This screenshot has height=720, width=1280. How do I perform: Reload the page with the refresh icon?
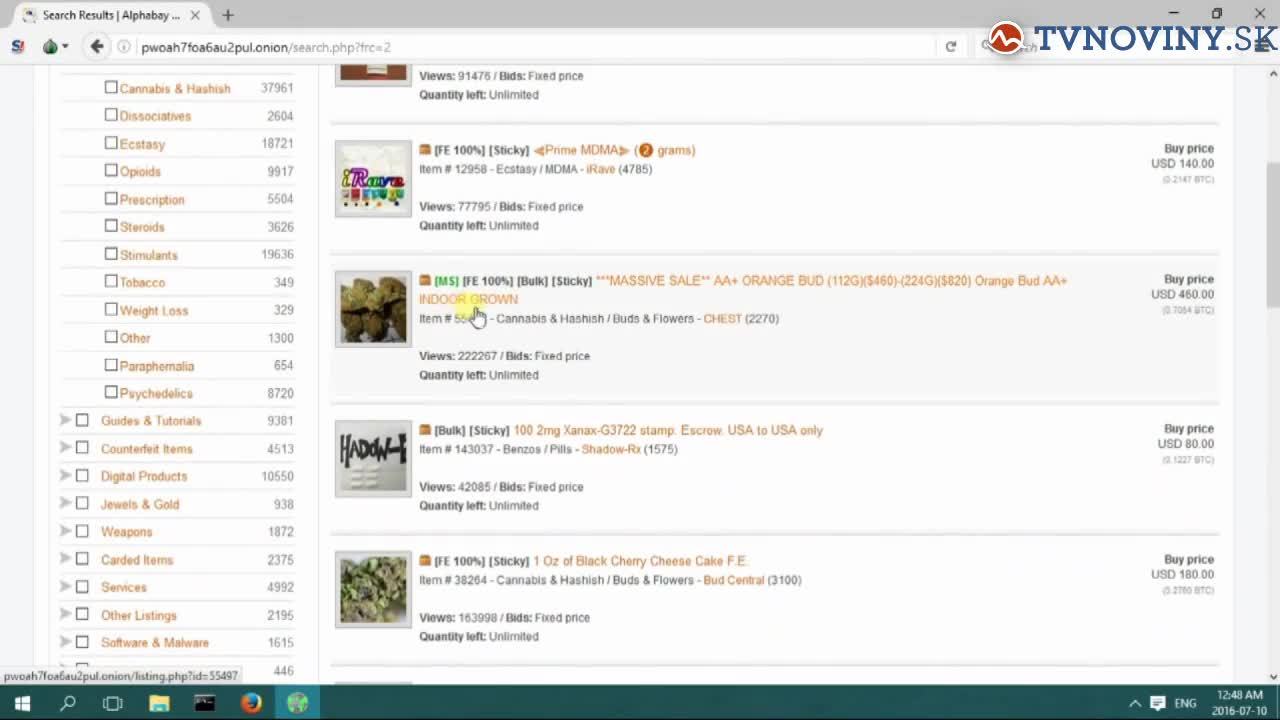[950, 47]
